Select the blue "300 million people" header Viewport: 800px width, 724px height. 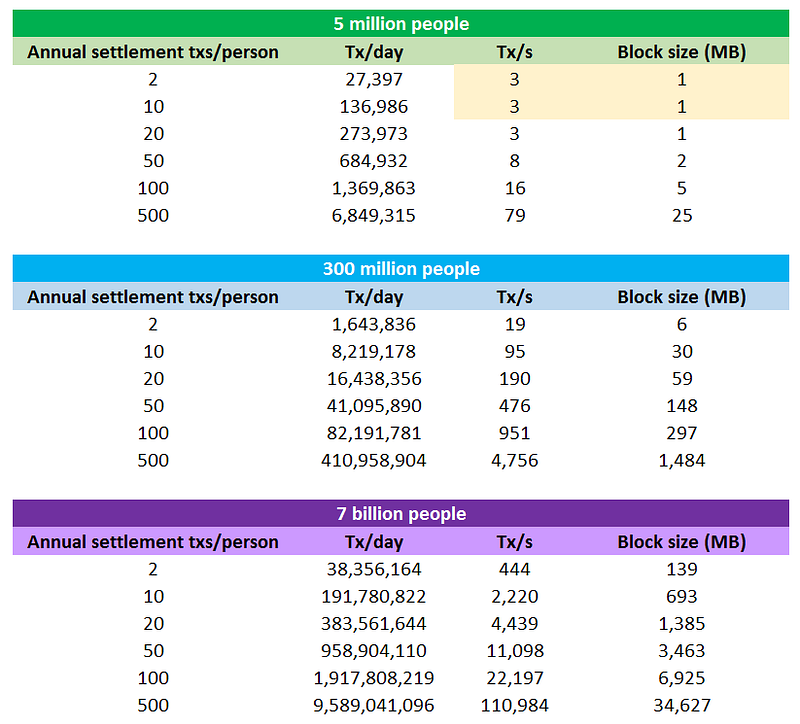pyautogui.click(x=401, y=268)
